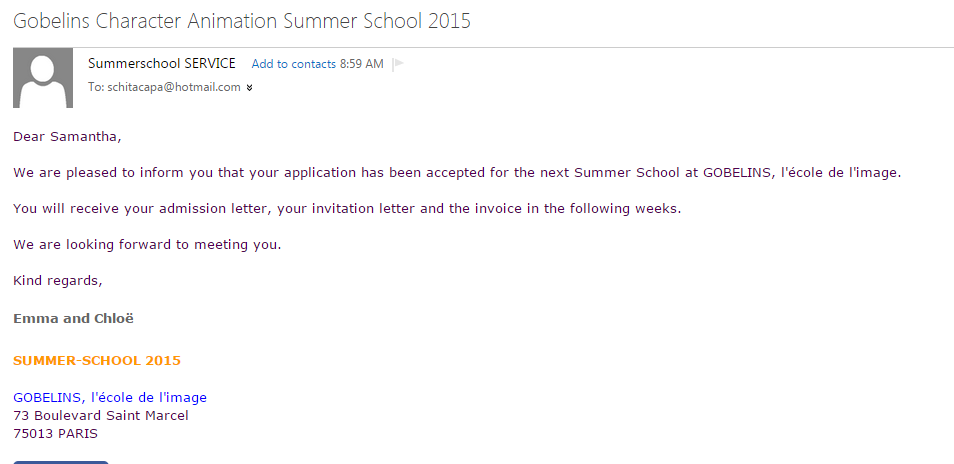The height and width of the screenshot is (464, 954).
Task: Click the line mentioning admission letter and invoice
Action: (347, 209)
